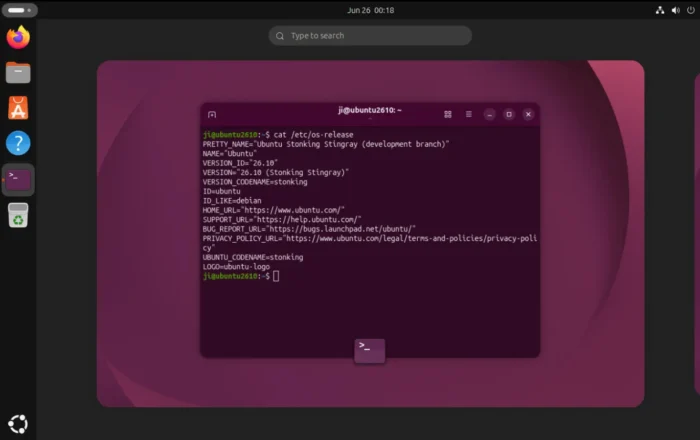Open the power icon in the top bar

pos(691,10)
